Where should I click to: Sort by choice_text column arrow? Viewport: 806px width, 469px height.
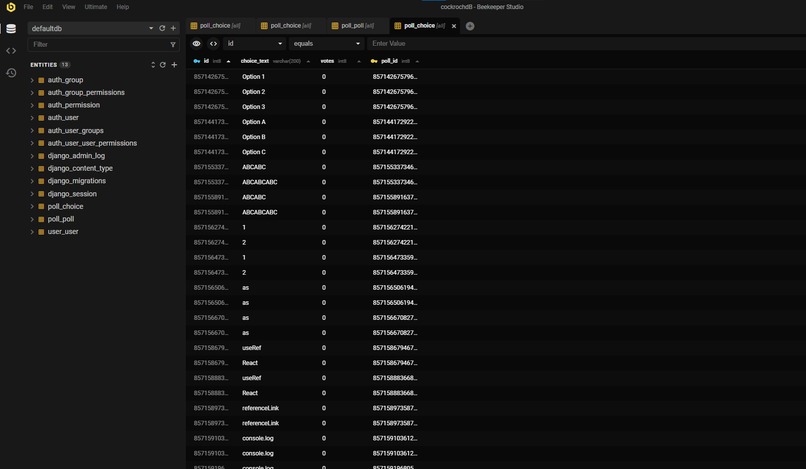click(308, 61)
